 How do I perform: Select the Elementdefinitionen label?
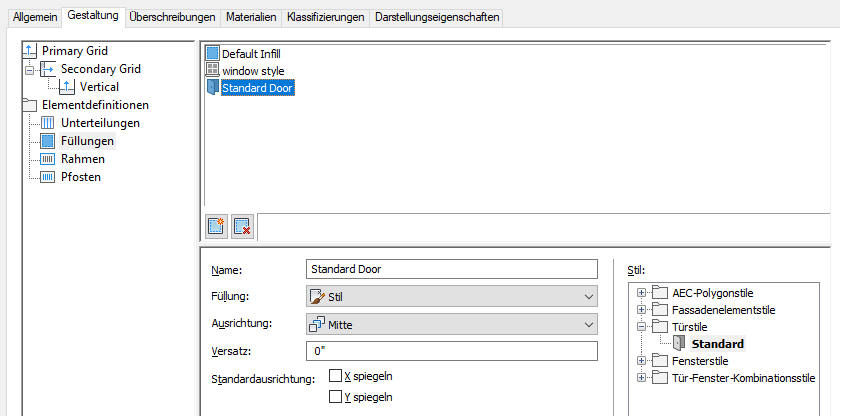point(95,105)
